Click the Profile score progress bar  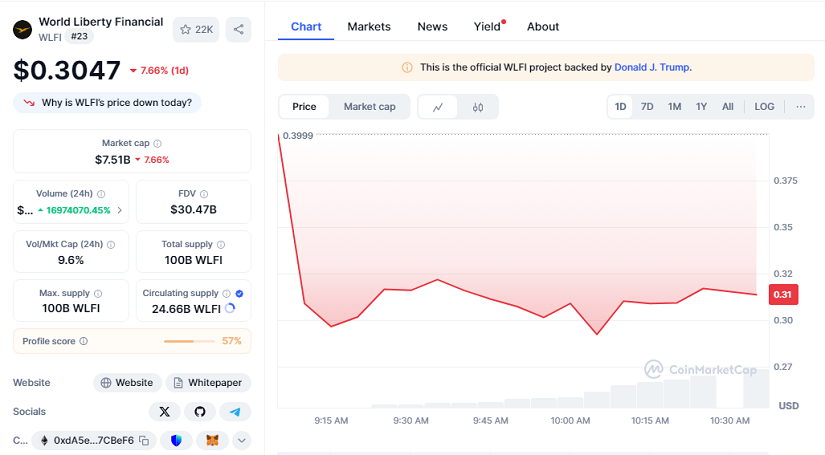coord(189,341)
